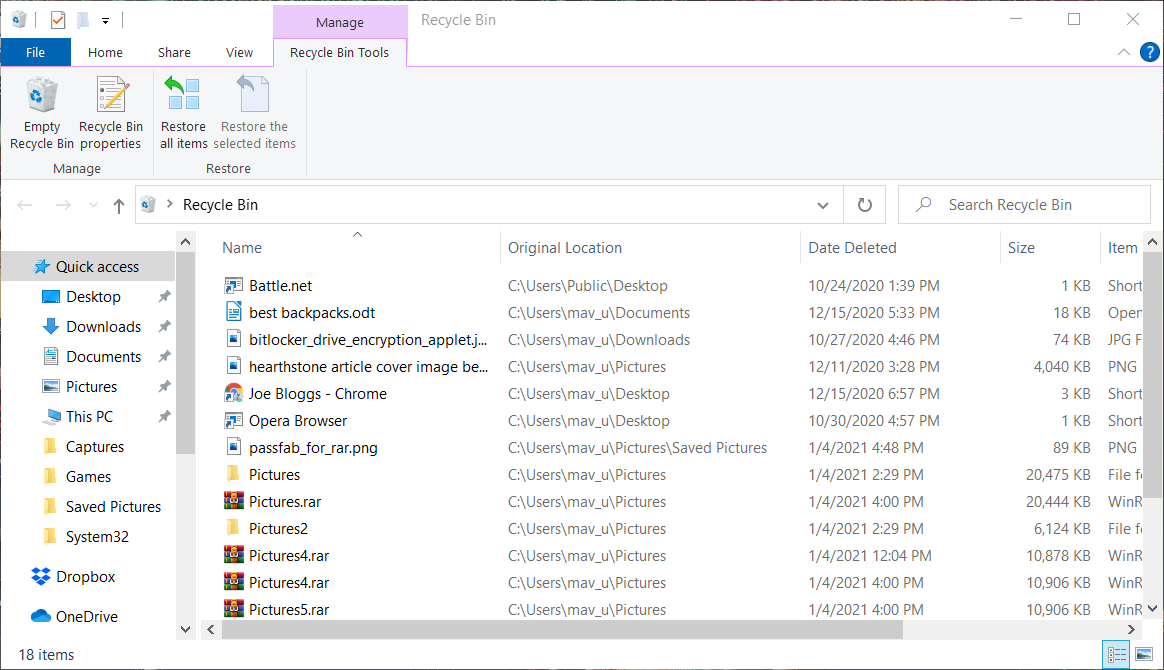The width and height of the screenshot is (1164, 670).
Task: Open the Home ribbon tab
Action: [x=105, y=52]
